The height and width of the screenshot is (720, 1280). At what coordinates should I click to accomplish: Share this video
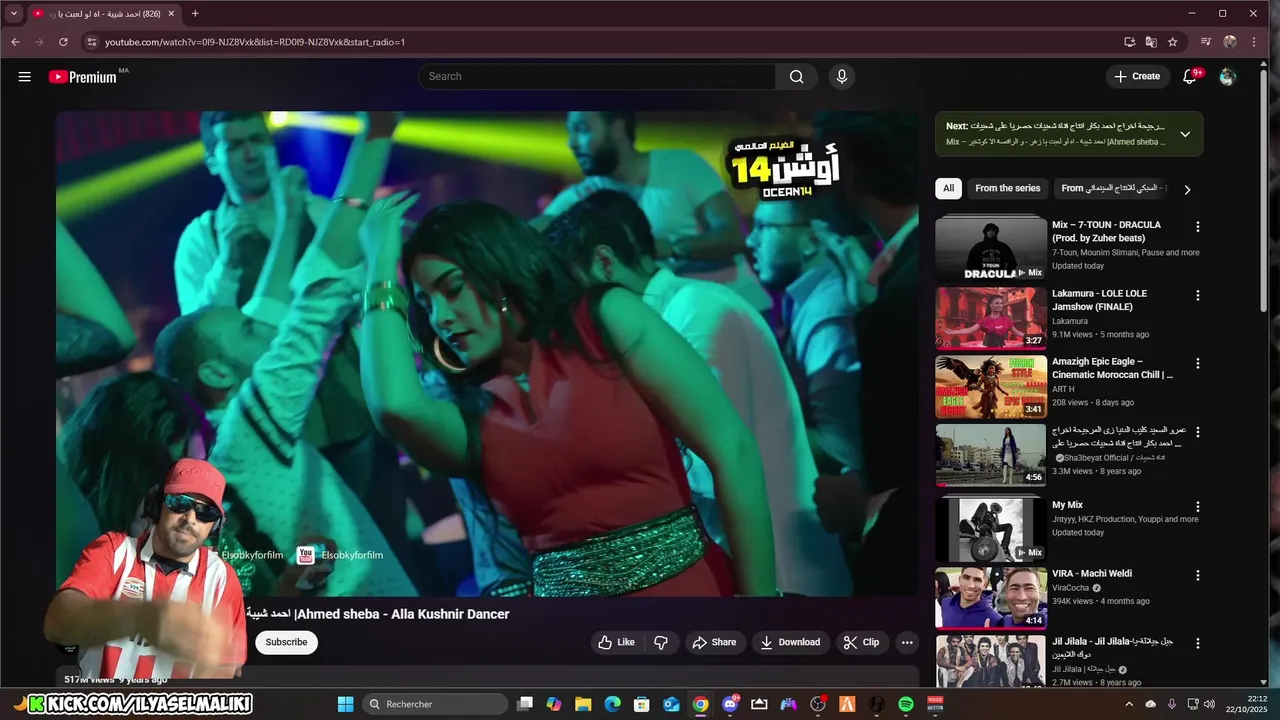point(714,642)
